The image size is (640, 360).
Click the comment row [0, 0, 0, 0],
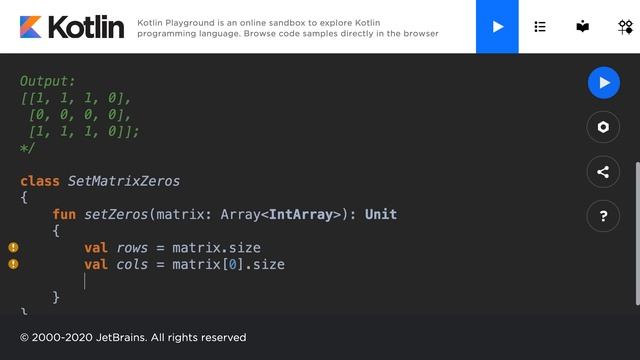(x=80, y=115)
